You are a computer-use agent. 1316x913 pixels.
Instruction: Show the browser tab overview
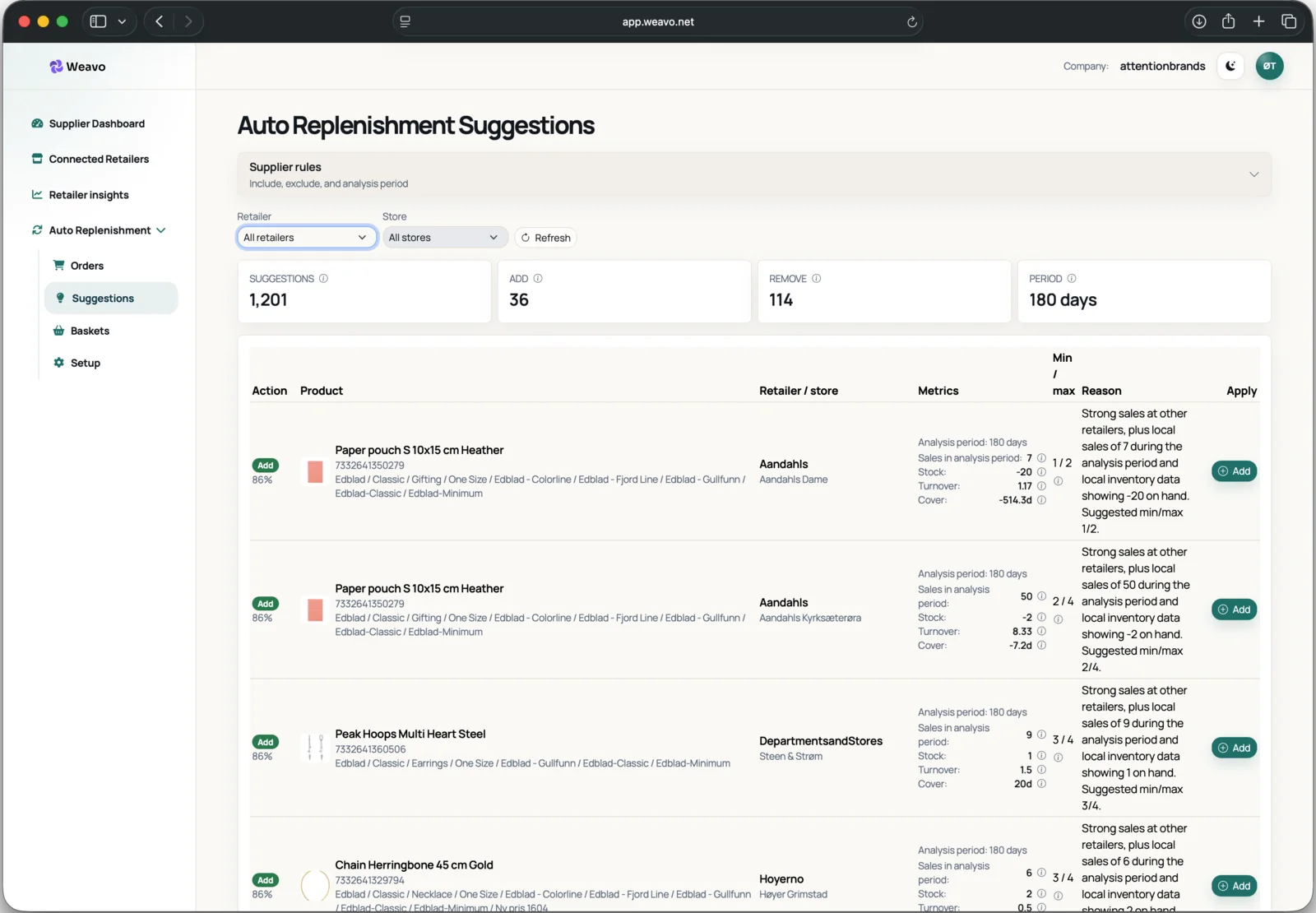(1289, 21)
